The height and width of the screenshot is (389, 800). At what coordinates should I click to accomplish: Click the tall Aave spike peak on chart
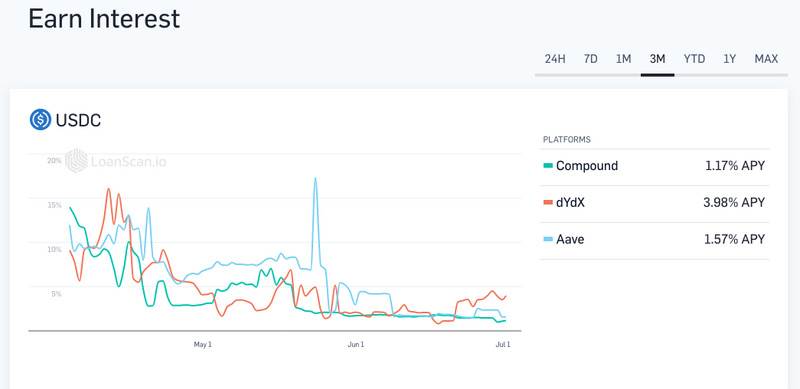(315, 179)
